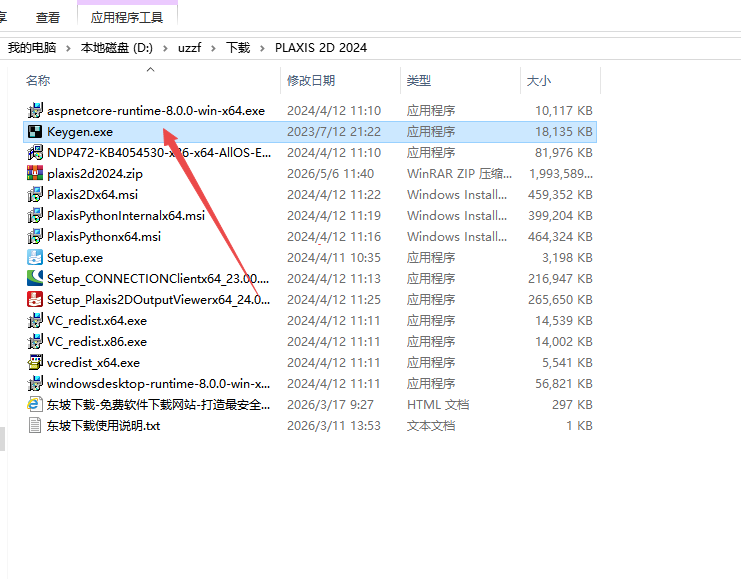Screen dimensions: 741x579
Task: Click the date 2026/3/17 9:27
Action: pos(330,405)
